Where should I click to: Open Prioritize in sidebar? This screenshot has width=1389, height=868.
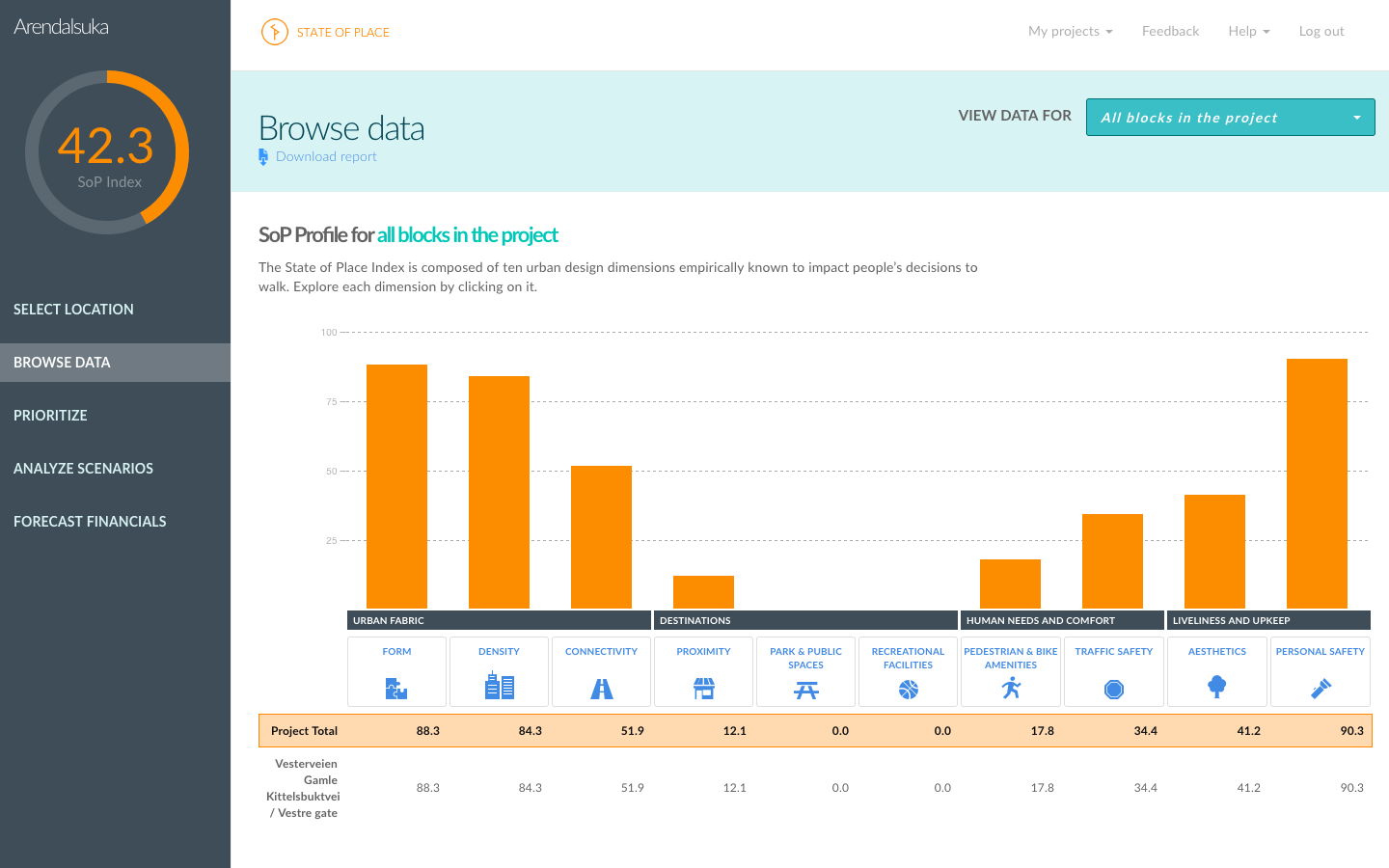point(116,416)
